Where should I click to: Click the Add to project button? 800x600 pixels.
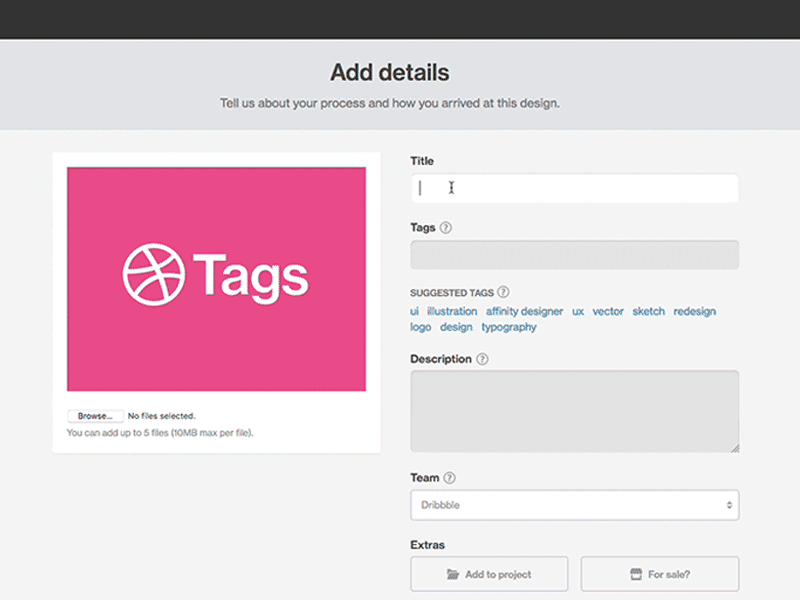(489, 574)
